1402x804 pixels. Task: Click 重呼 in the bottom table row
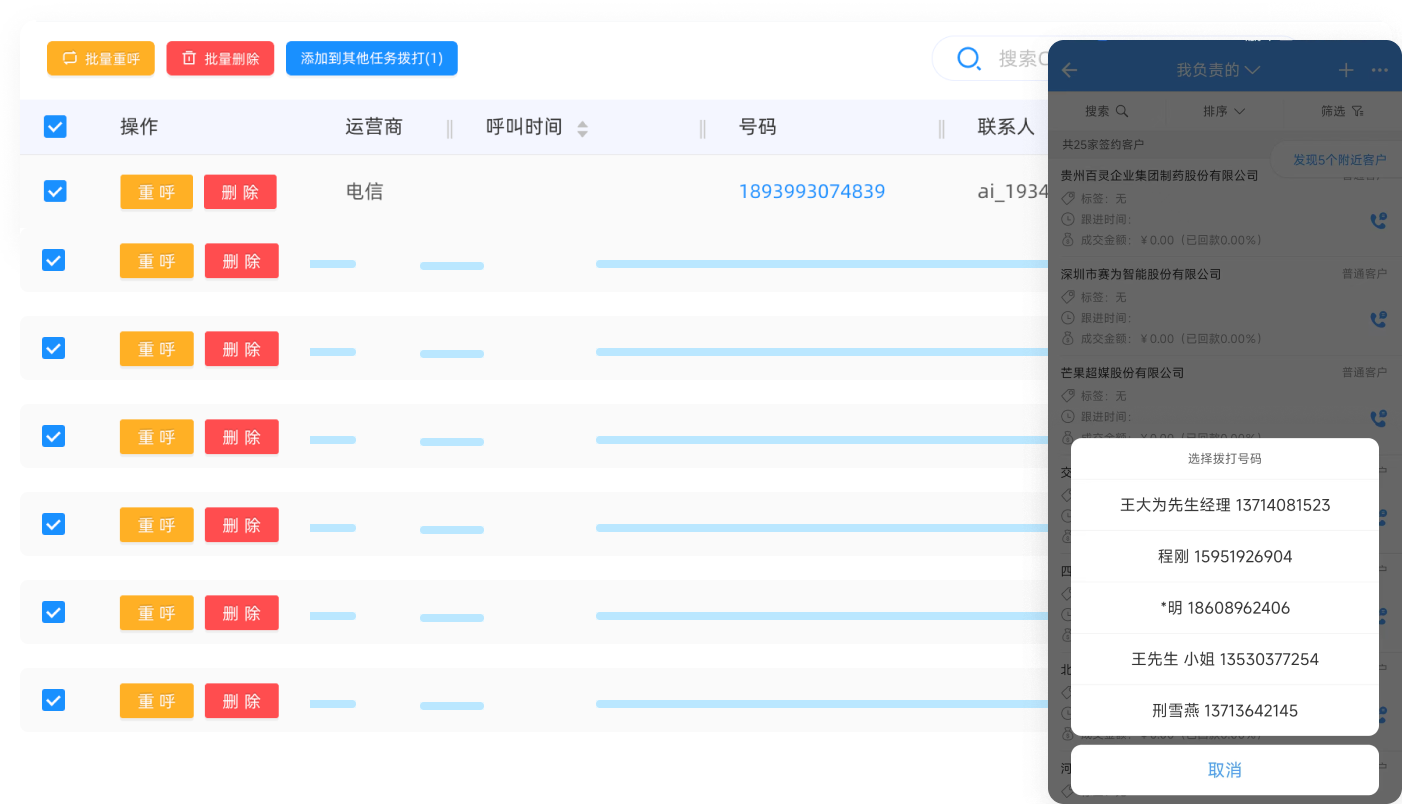(157, 701)
